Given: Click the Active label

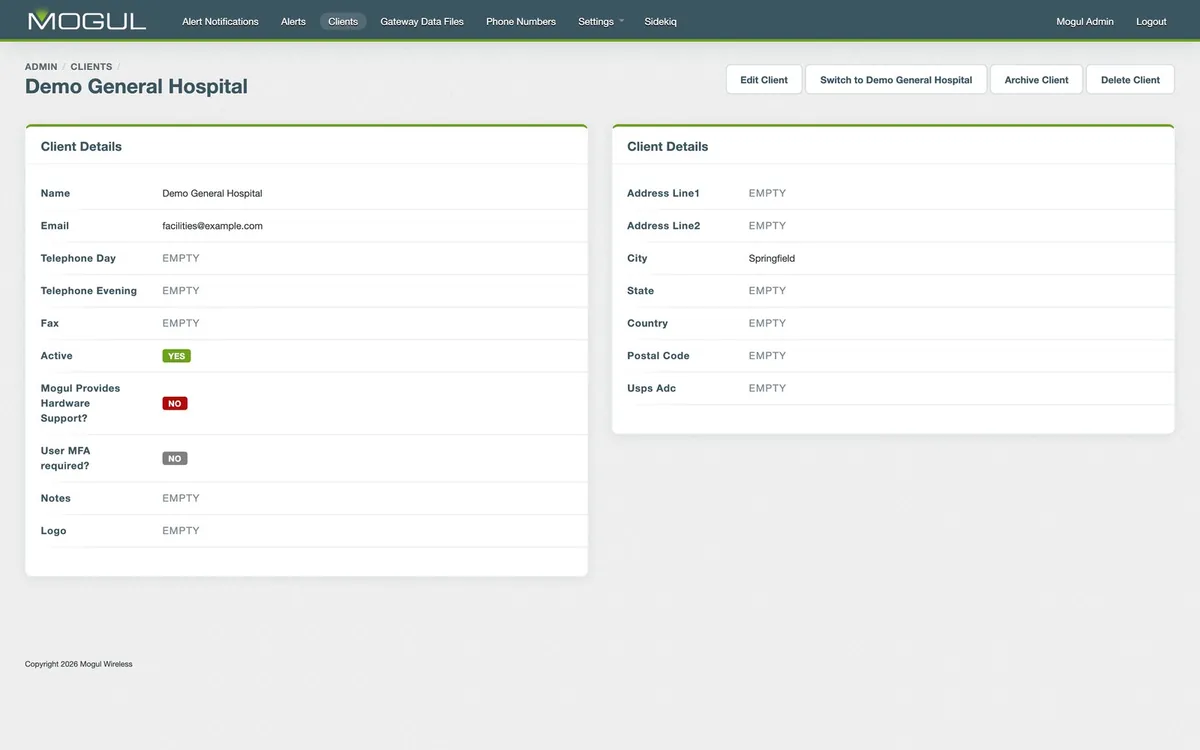Looking at the screenshot, I should coord(57,356).
